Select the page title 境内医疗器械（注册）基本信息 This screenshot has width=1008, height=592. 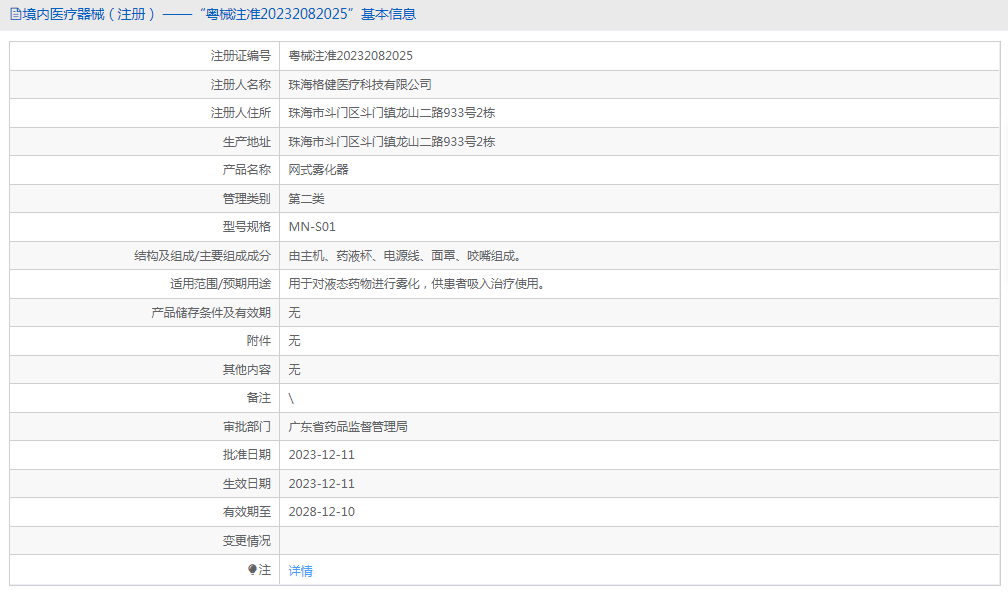(x=219, y=14)
